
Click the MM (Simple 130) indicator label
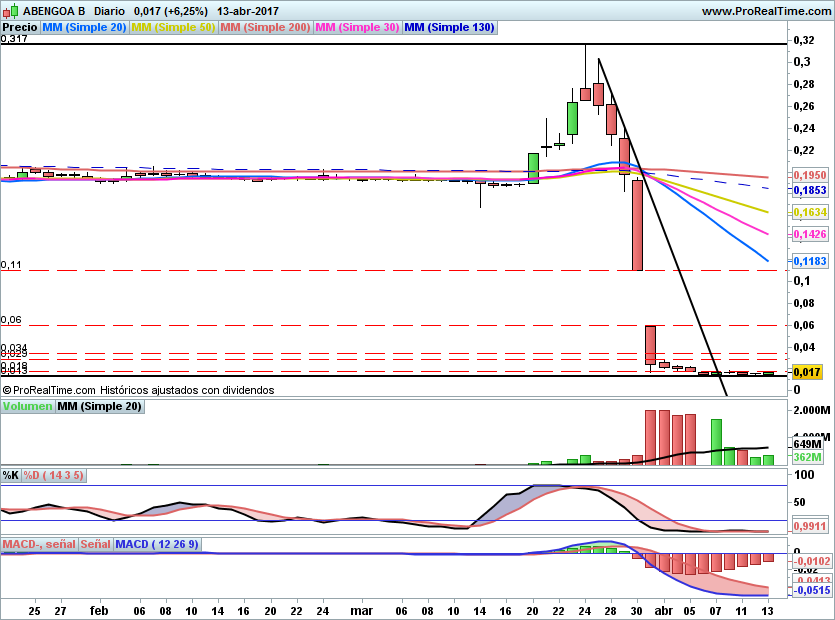(449, 28)
